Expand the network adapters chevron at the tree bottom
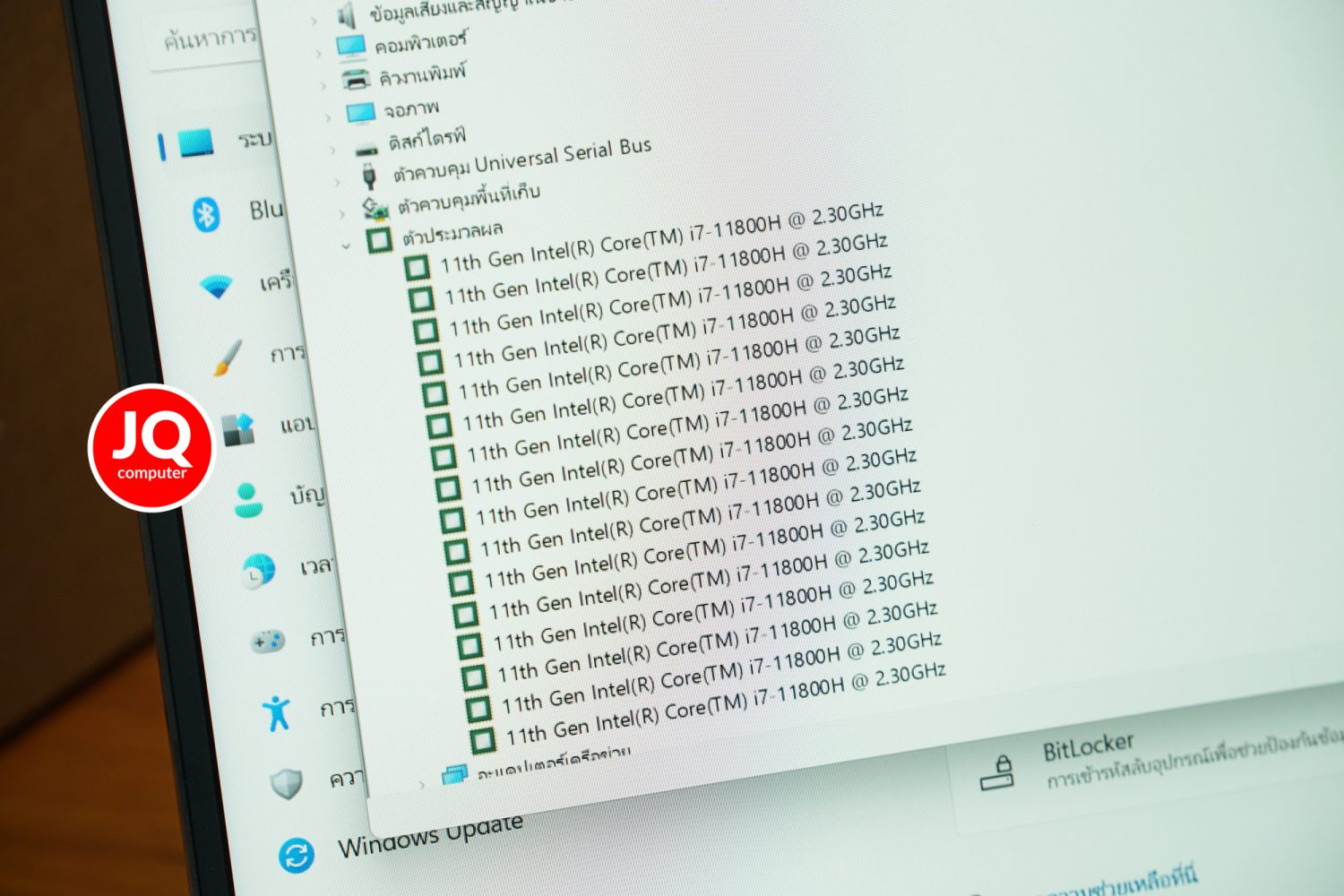Viewport: 1344px width, 896px height. pyautogui.click(x=422, y=784)
